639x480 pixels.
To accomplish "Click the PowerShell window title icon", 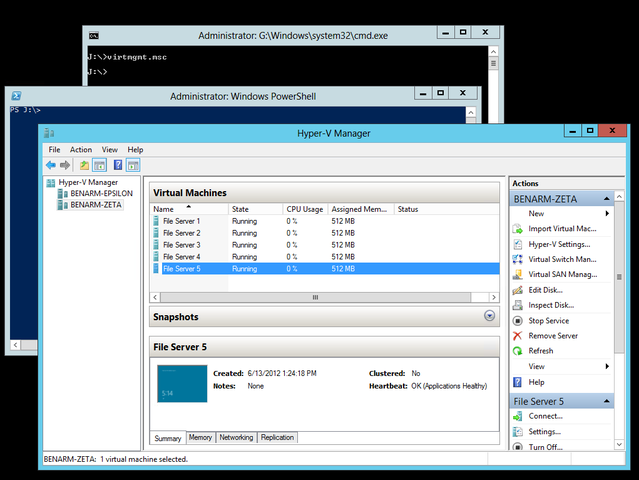I will click(16, 96).
